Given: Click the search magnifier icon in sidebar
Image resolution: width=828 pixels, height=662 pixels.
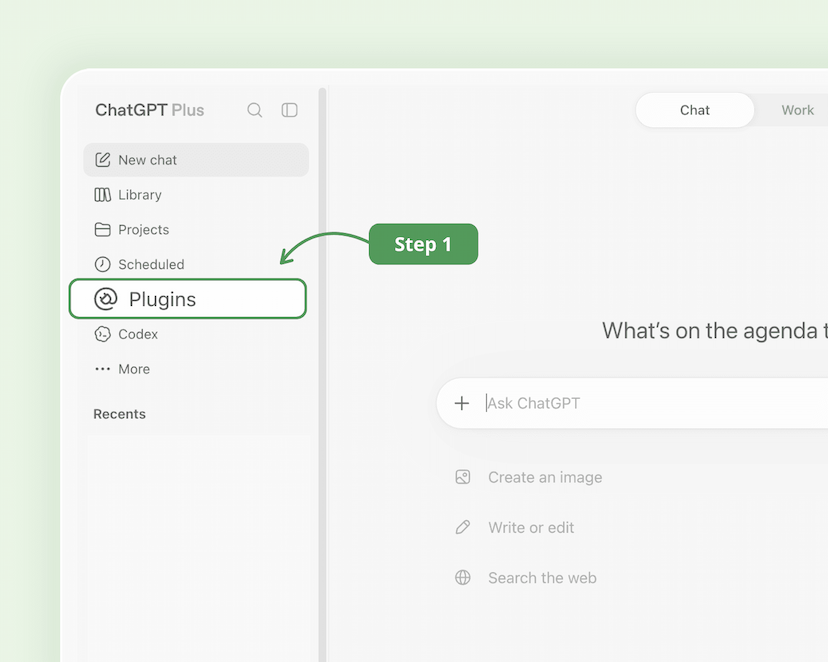Looking at the screenshot, I should click(255, 110).
